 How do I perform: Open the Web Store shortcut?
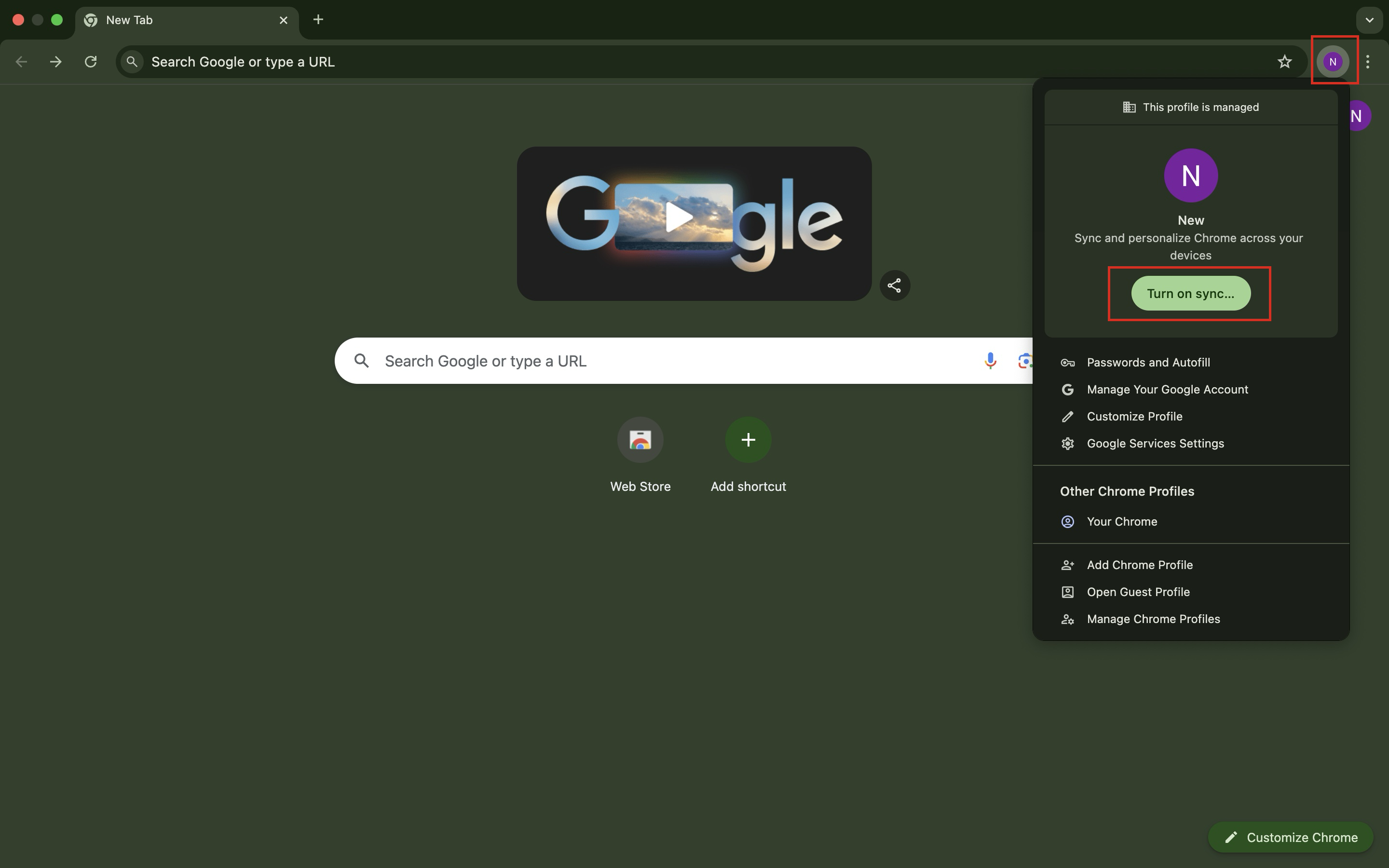coord(640,440)
